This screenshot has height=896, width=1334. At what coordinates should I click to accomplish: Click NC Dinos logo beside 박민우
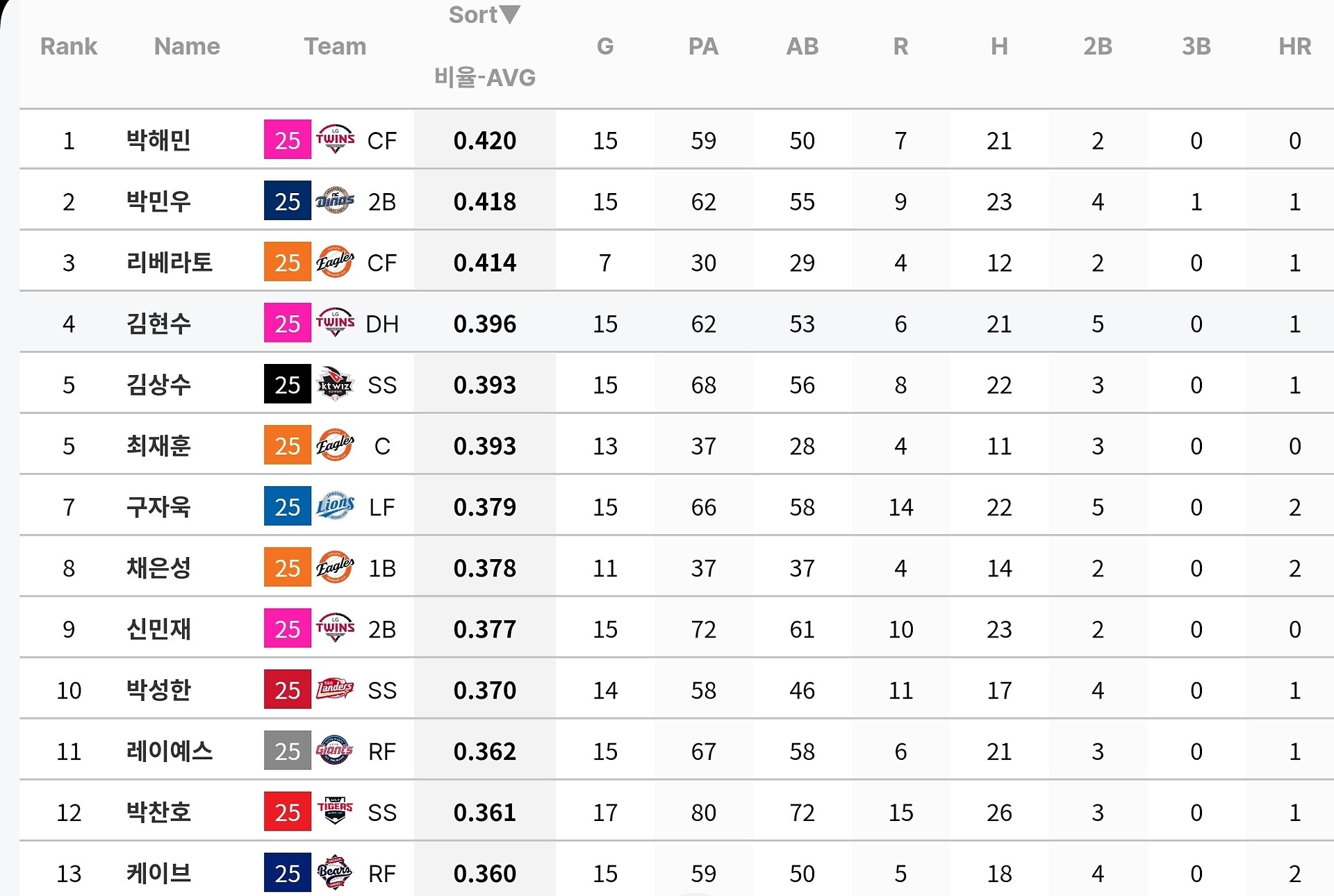tap(335, 201)
